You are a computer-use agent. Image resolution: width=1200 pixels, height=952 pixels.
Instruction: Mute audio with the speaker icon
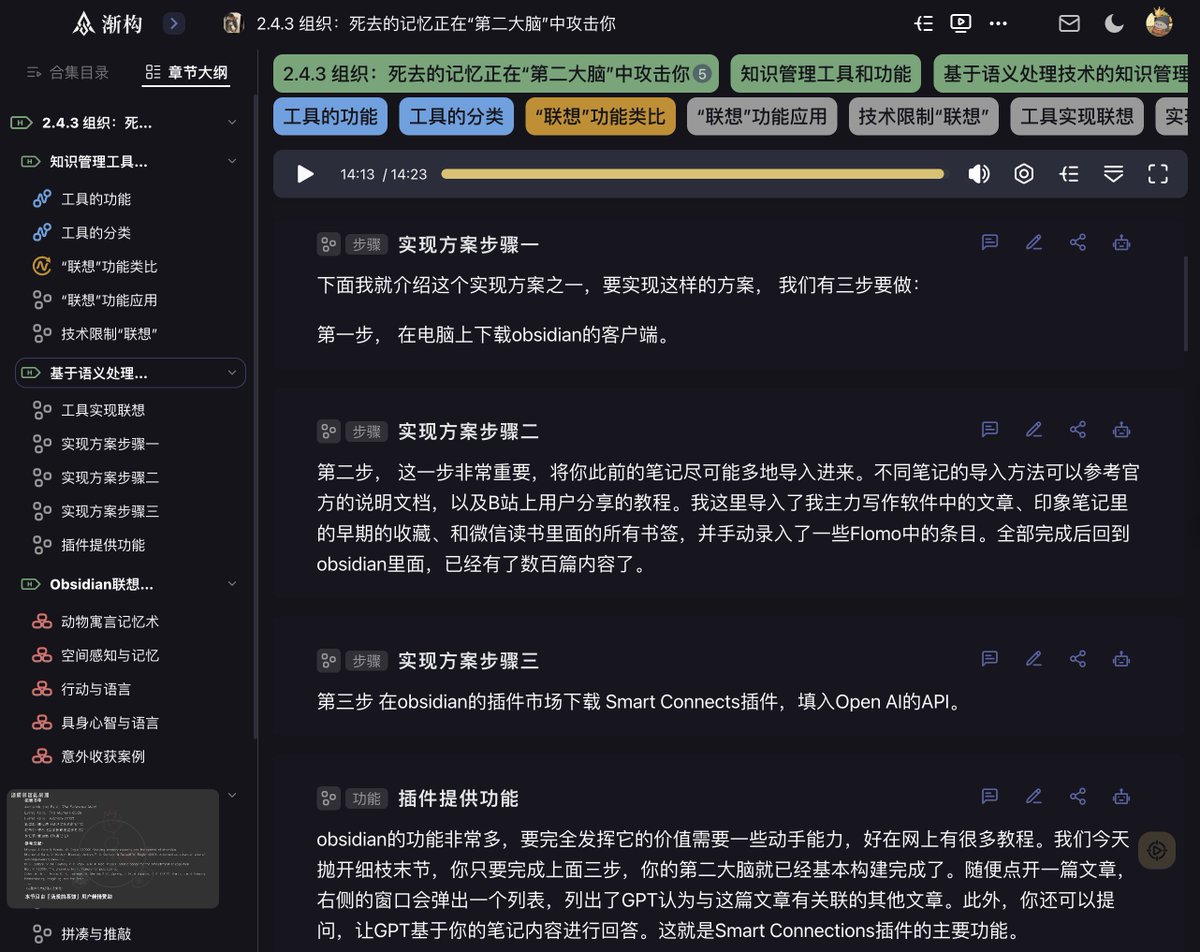(x=979, y=174)
